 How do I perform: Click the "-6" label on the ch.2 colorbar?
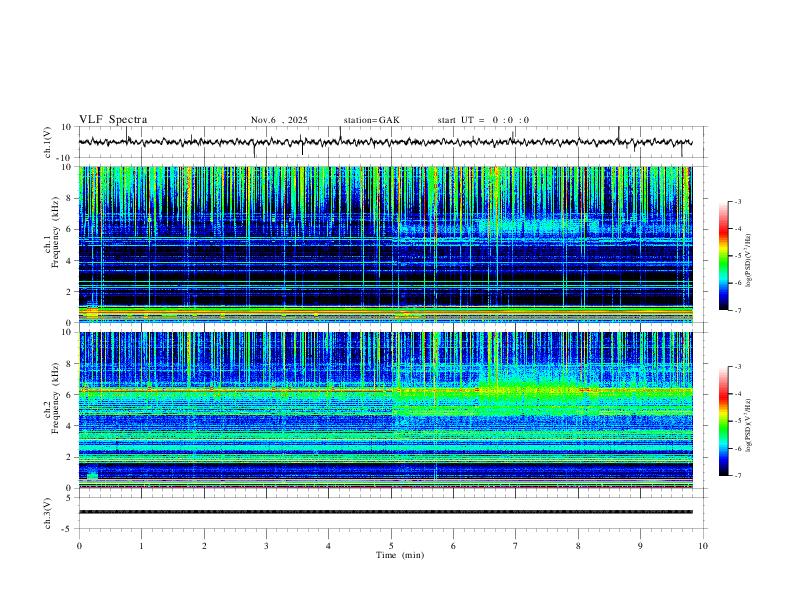tap(738, 448)
